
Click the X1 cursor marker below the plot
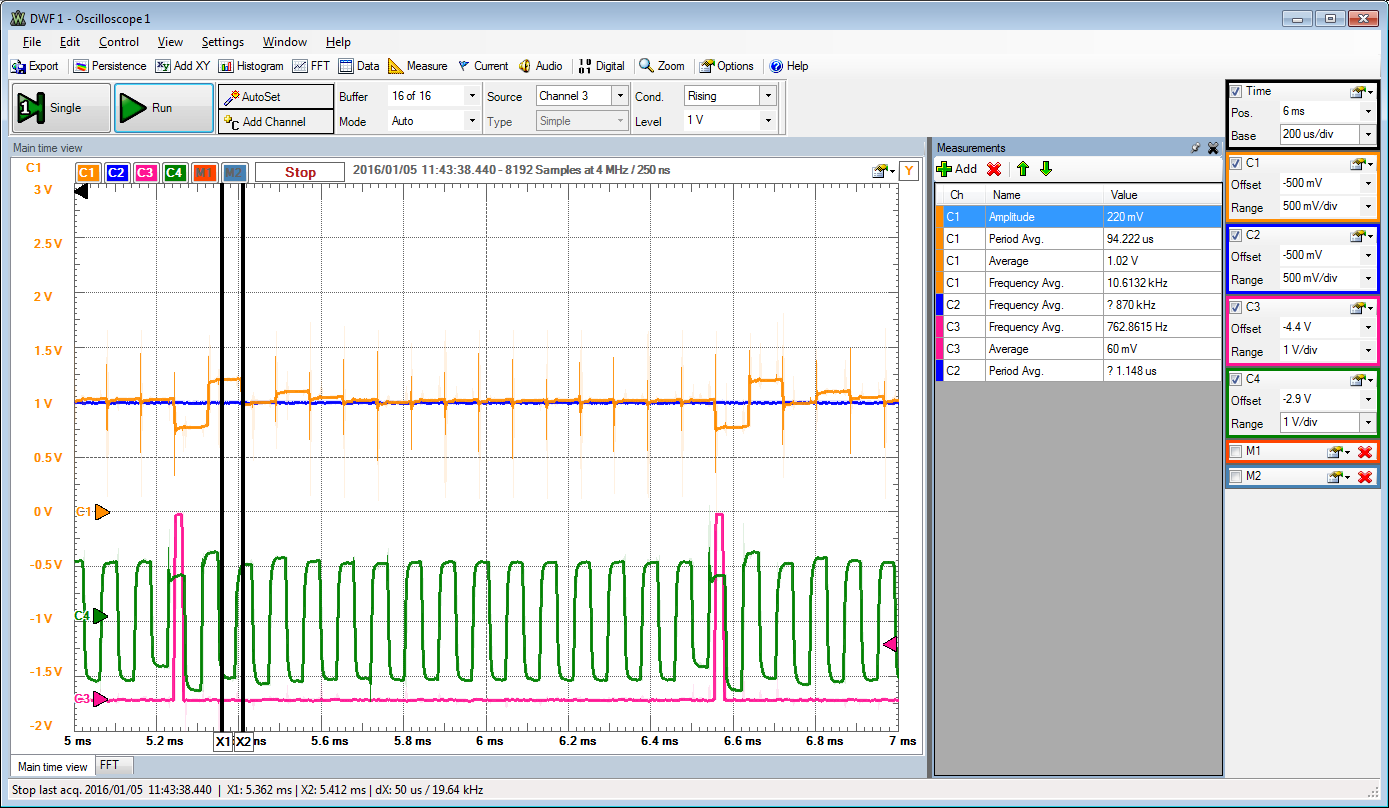(225, 741)
